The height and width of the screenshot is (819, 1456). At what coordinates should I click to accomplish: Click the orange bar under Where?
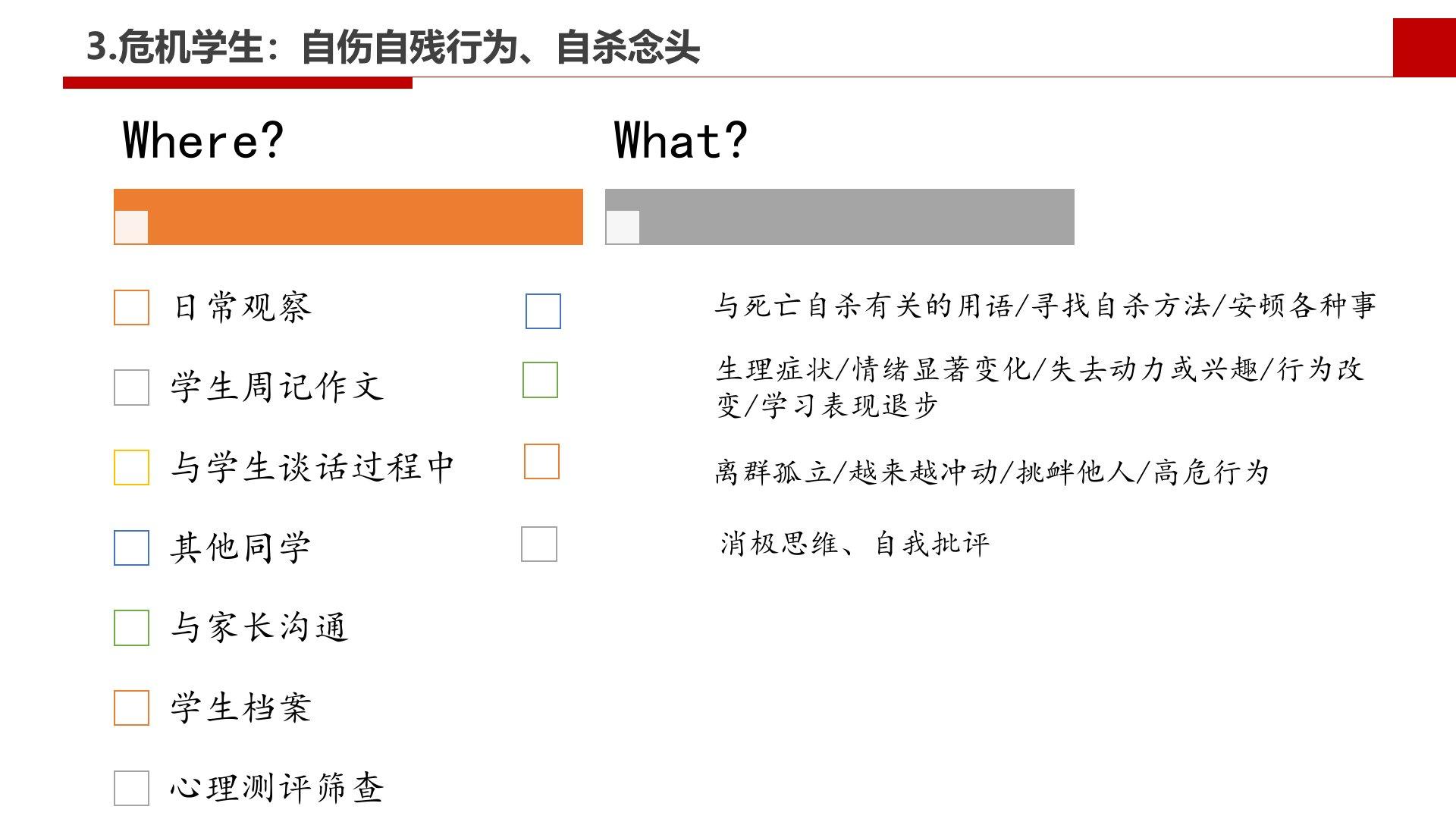(x=364, y=217)
